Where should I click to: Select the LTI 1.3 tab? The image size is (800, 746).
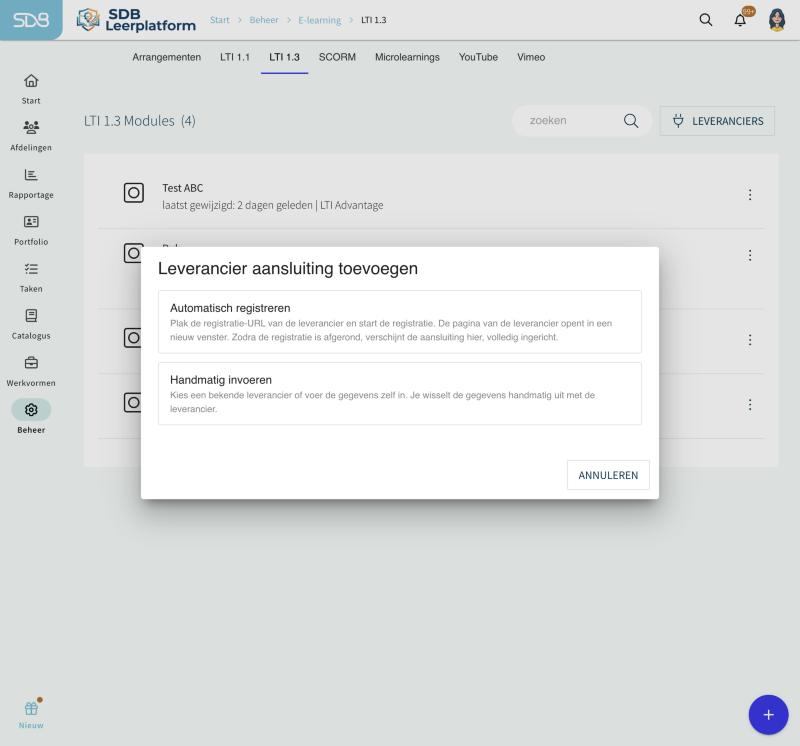point(284,57)
